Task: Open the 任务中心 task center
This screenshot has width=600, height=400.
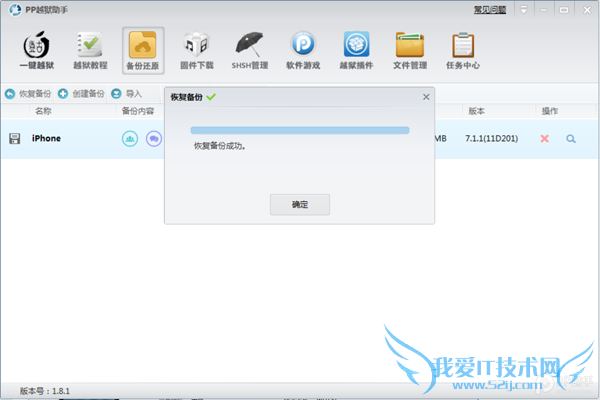Action: (x=463, y=51)
